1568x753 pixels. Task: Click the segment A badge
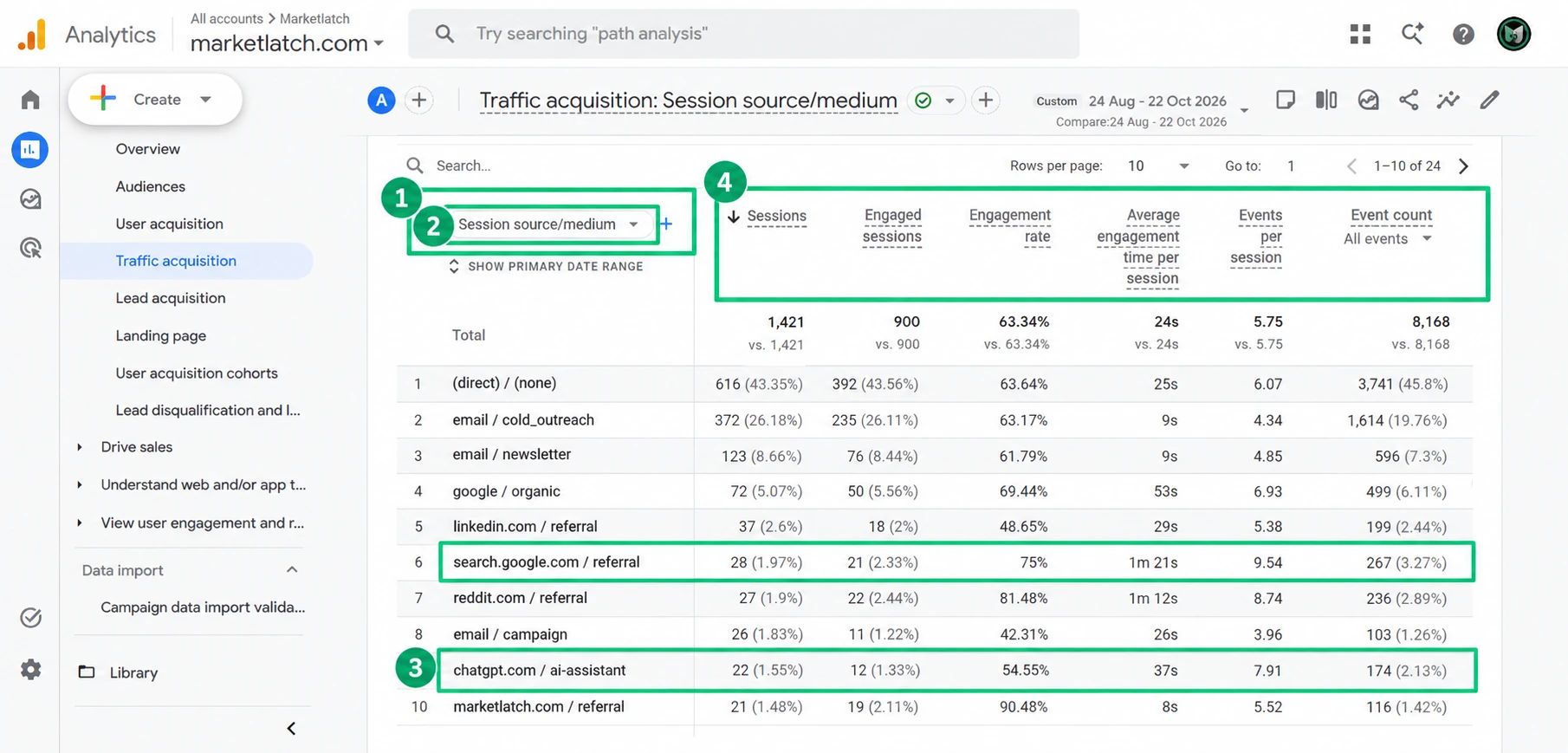[x=381, y=101]
